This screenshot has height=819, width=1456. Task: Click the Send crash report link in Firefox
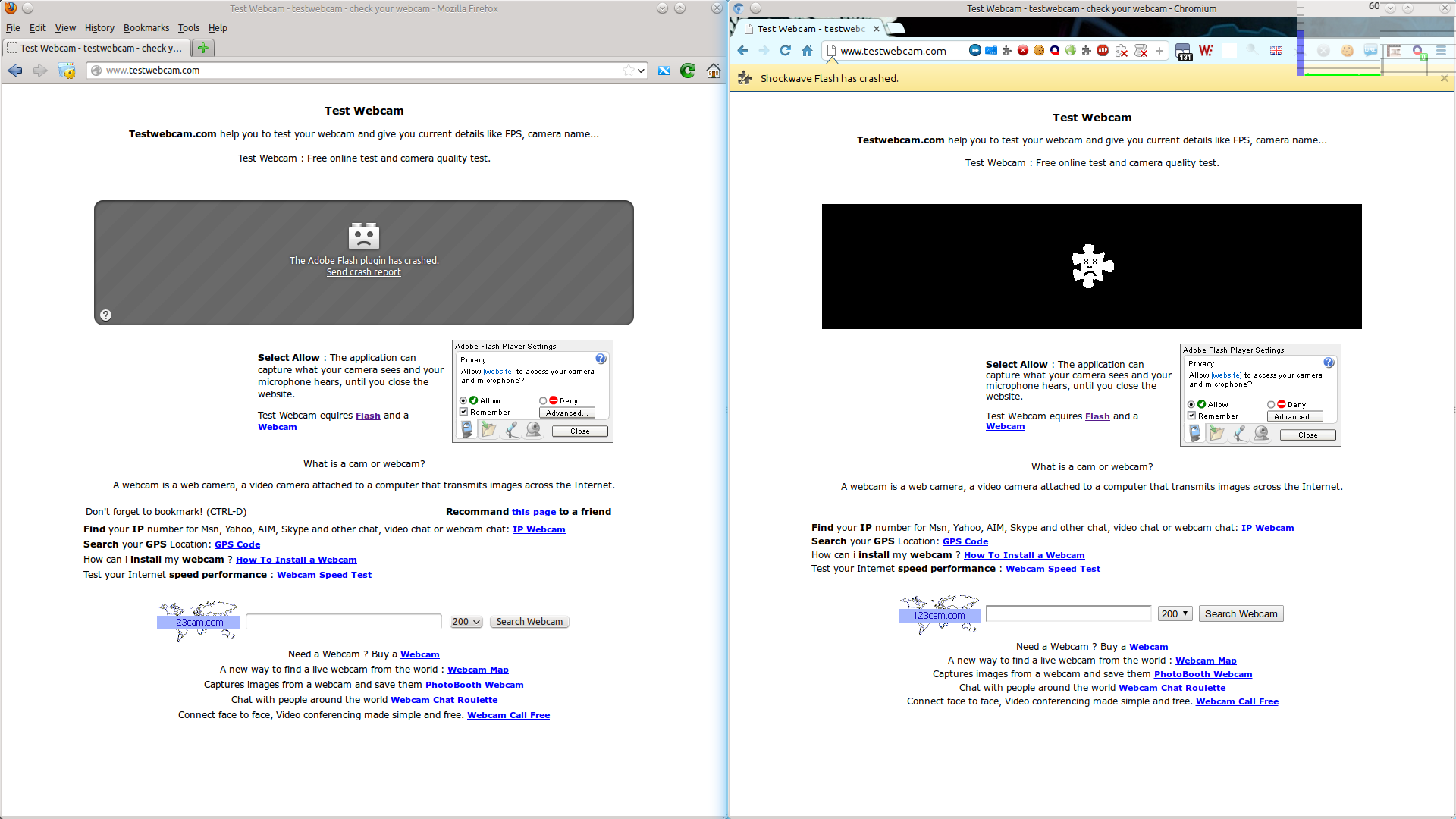point(364,272)
